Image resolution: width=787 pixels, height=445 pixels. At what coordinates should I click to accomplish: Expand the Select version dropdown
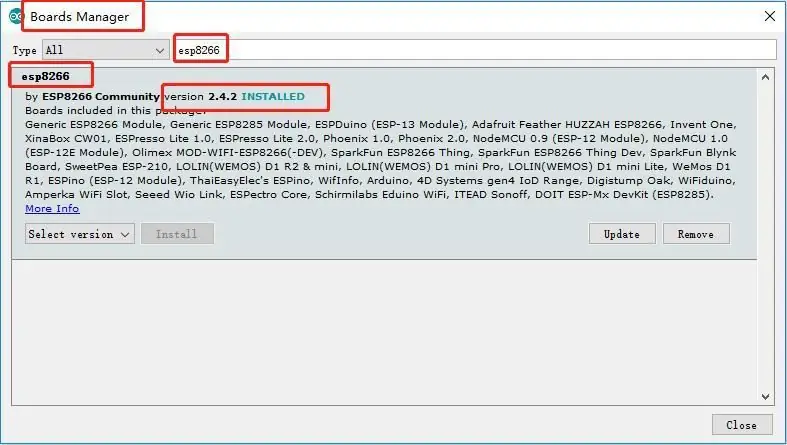80,234
